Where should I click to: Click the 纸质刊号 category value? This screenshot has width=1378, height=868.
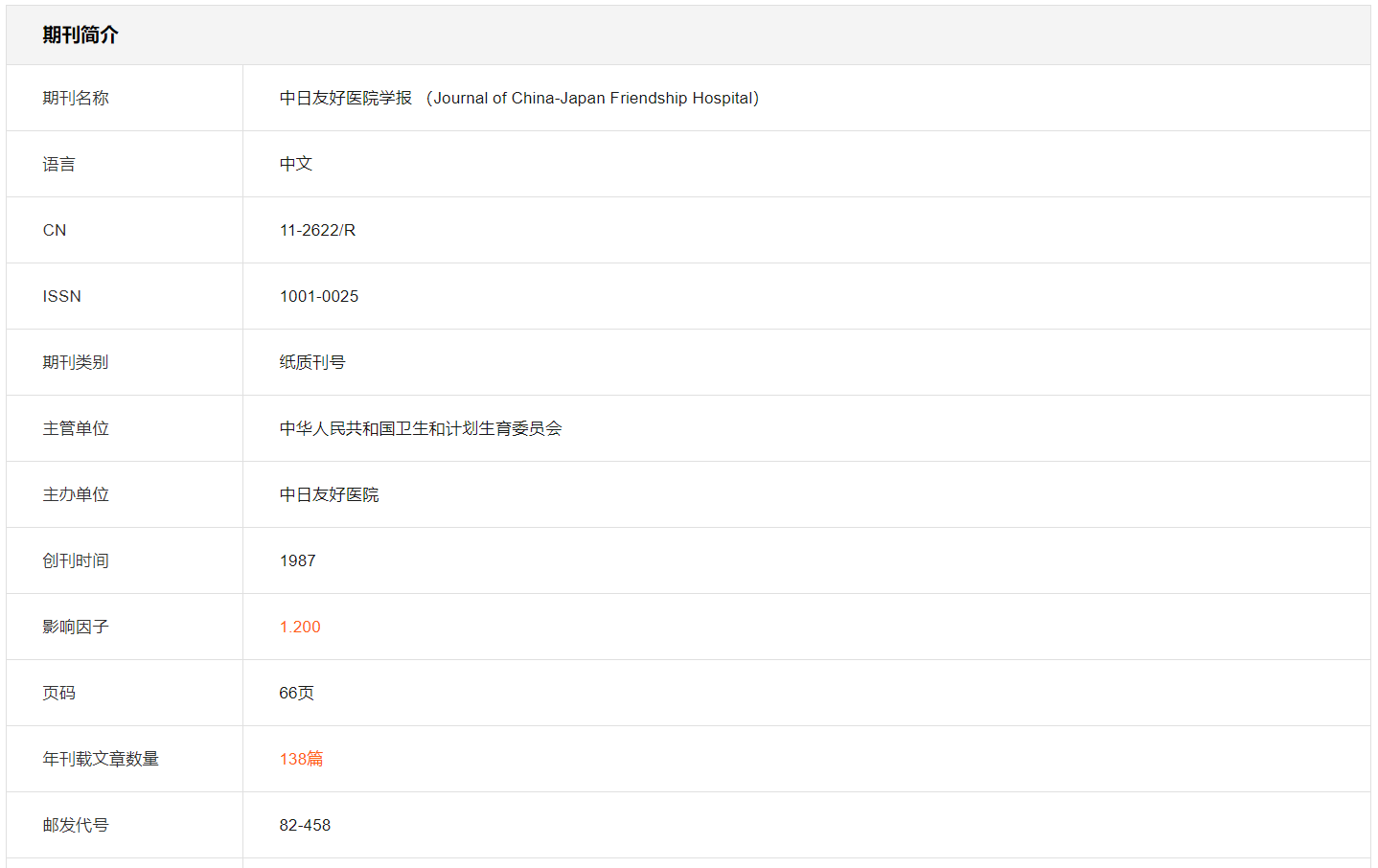coord(312,362)
